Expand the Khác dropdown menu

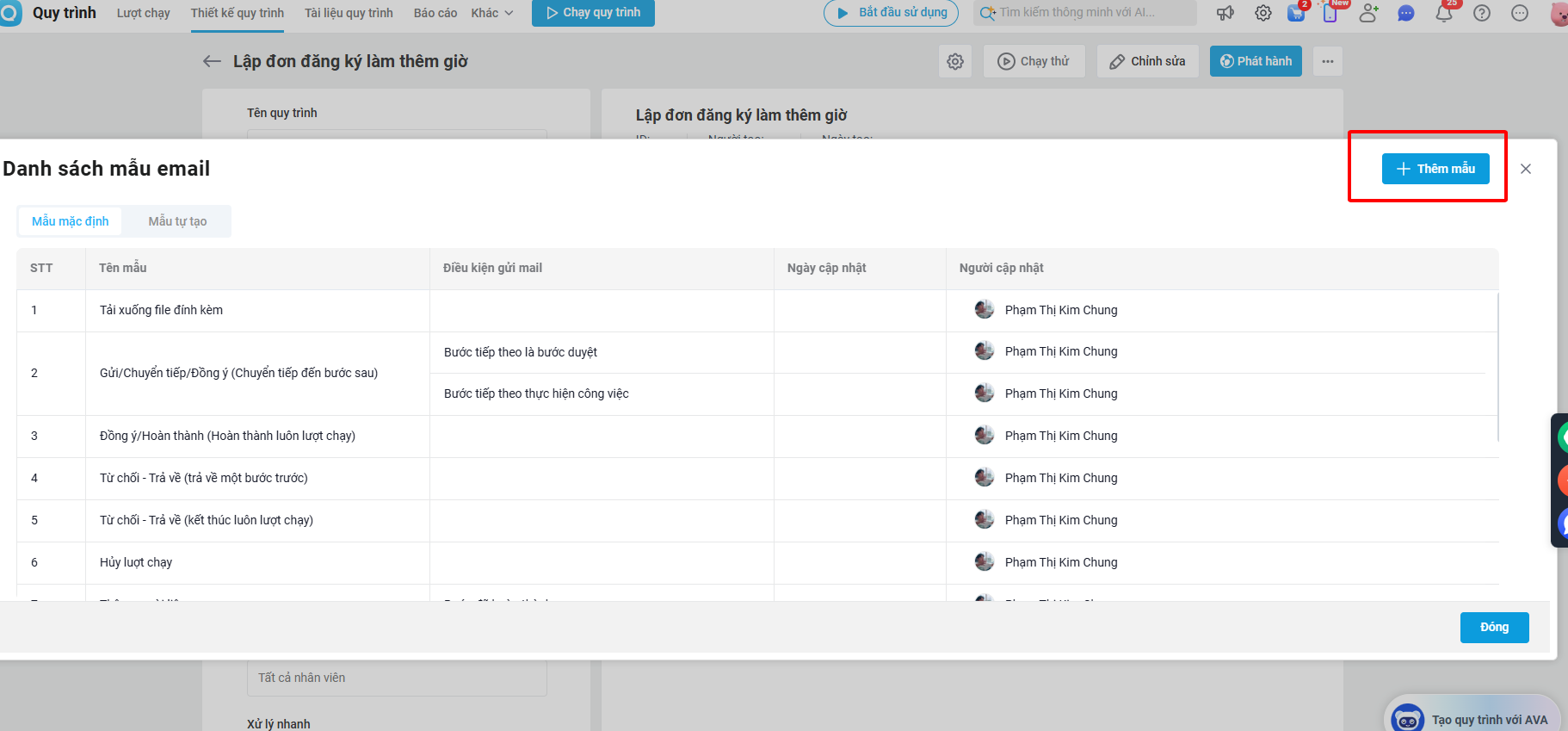[492, 13]
